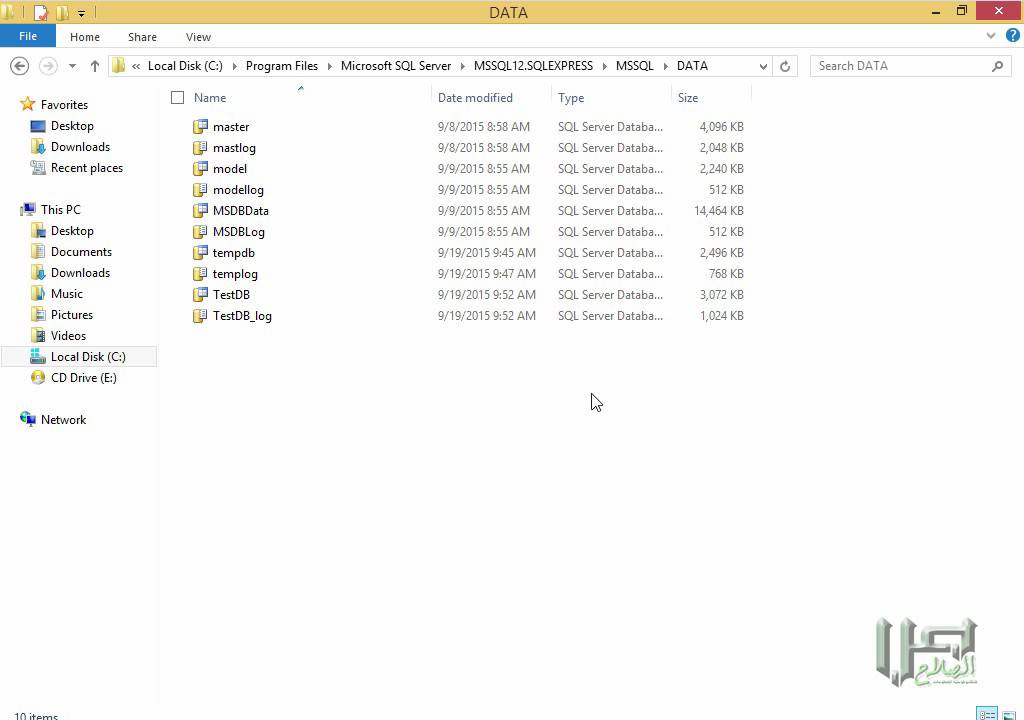Click the New folder quick access icon
Viewport: 1024px width, 720px height.
(62, 12)
